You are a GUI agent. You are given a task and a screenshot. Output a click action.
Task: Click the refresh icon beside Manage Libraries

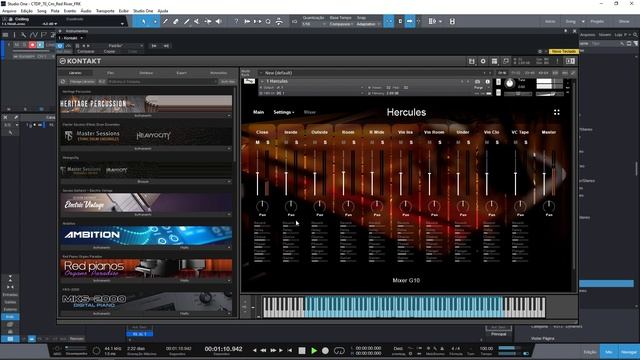click(x=63, y=82)
